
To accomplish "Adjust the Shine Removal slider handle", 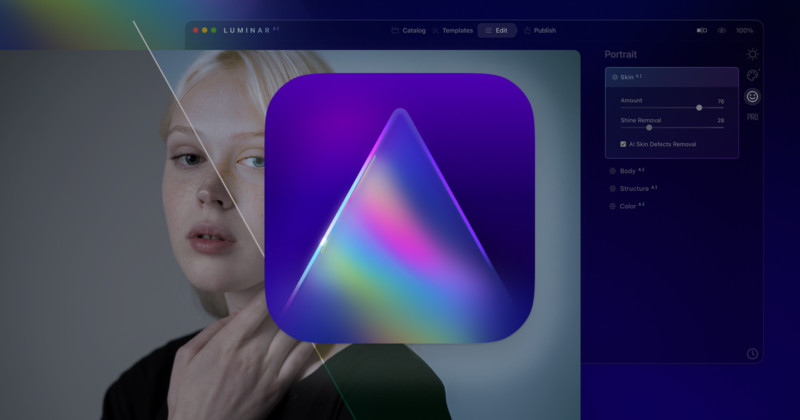I will (649, 128).
